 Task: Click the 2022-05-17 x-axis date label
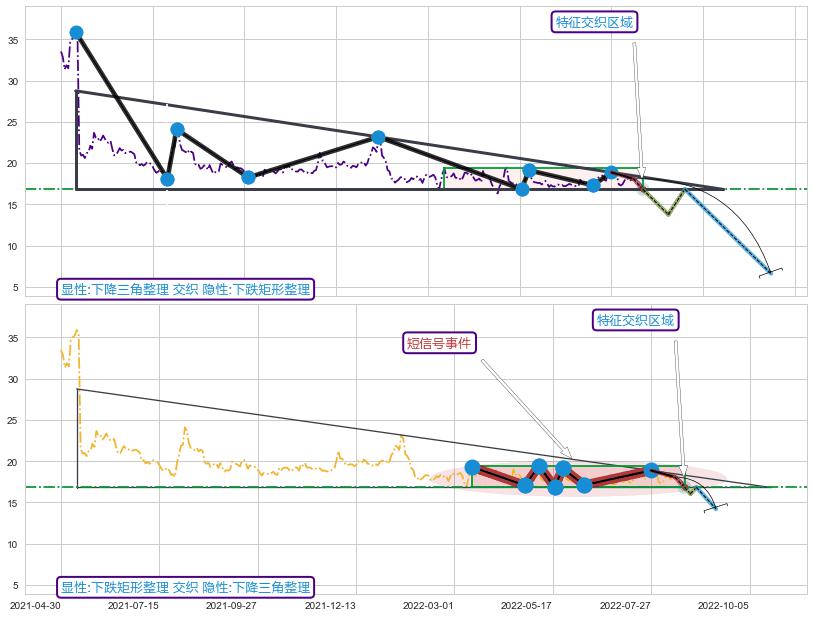(x=527, y=605)
